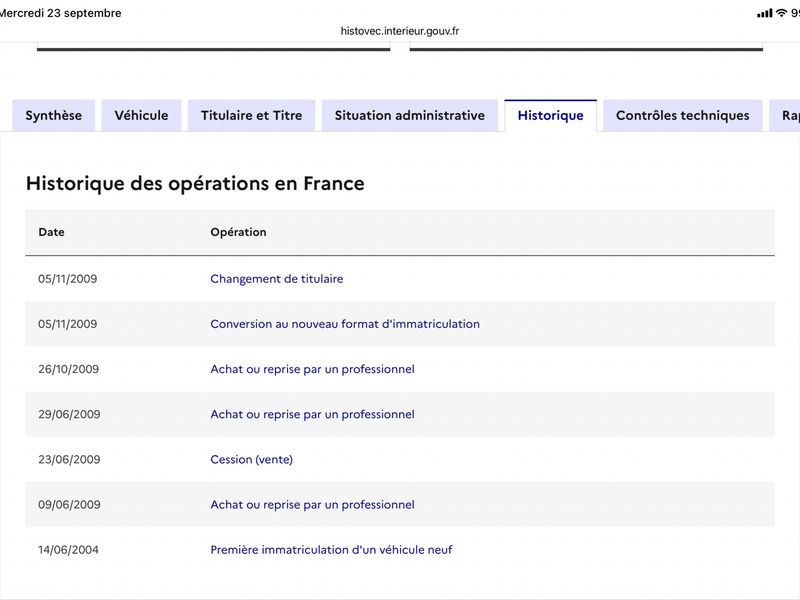Viewport: 800px width, 600px height.
Task: Open the Synthèse tab
Action: [x=54, y=115]
